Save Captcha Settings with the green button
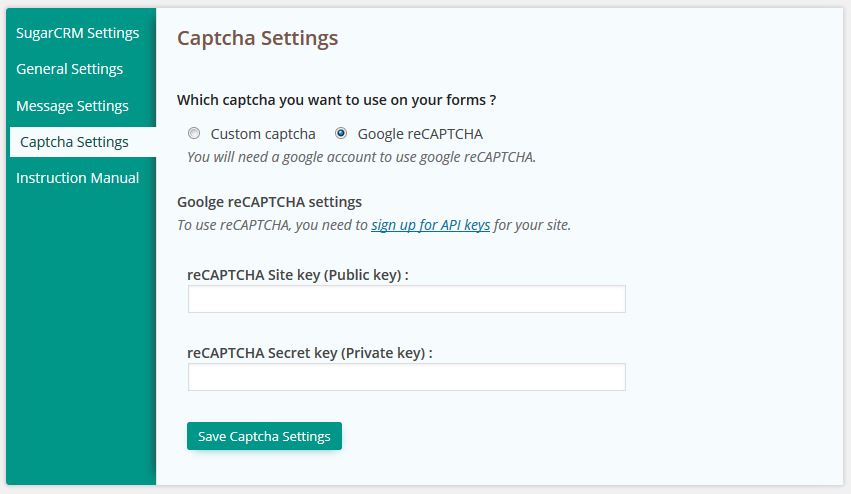 point(264,436)
